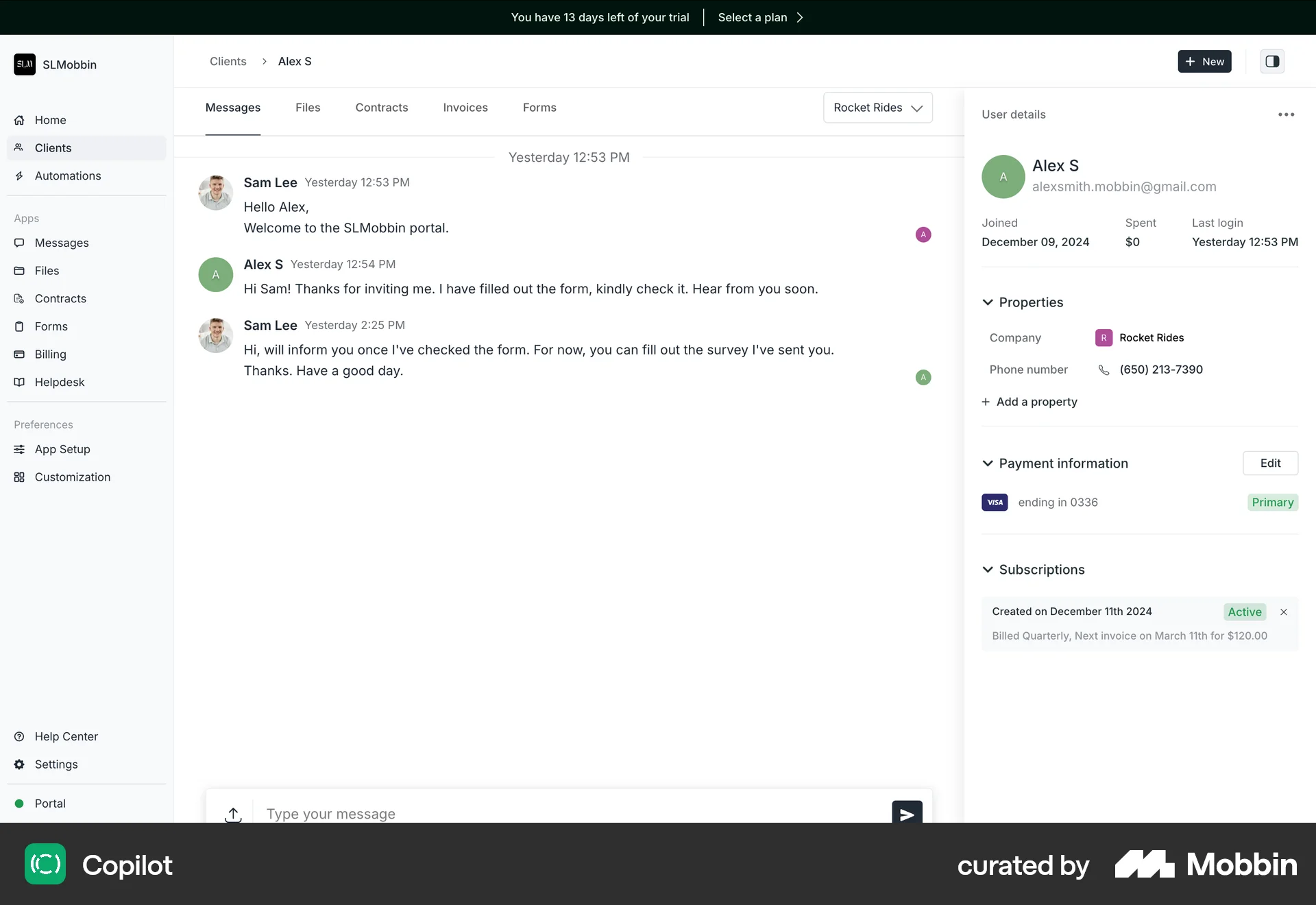Cancel the Active subscription with the X

point(1283,612)
